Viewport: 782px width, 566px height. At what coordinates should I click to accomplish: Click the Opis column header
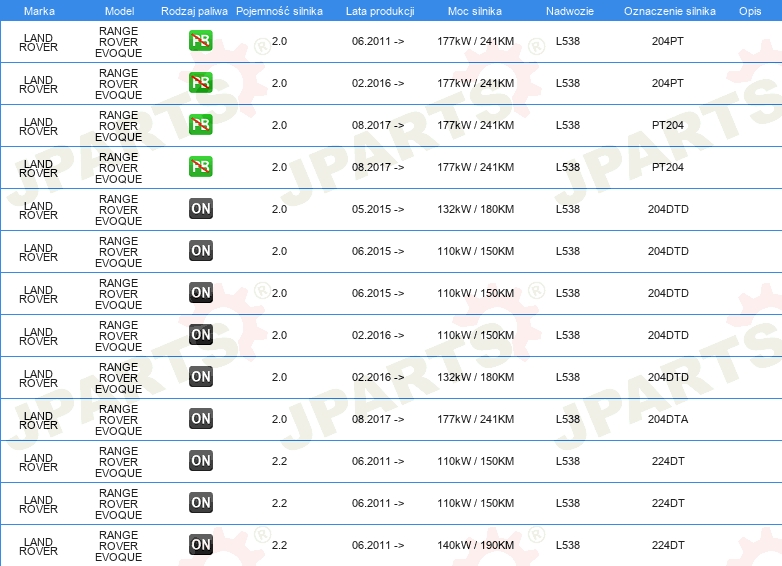(x=750, y=11)
